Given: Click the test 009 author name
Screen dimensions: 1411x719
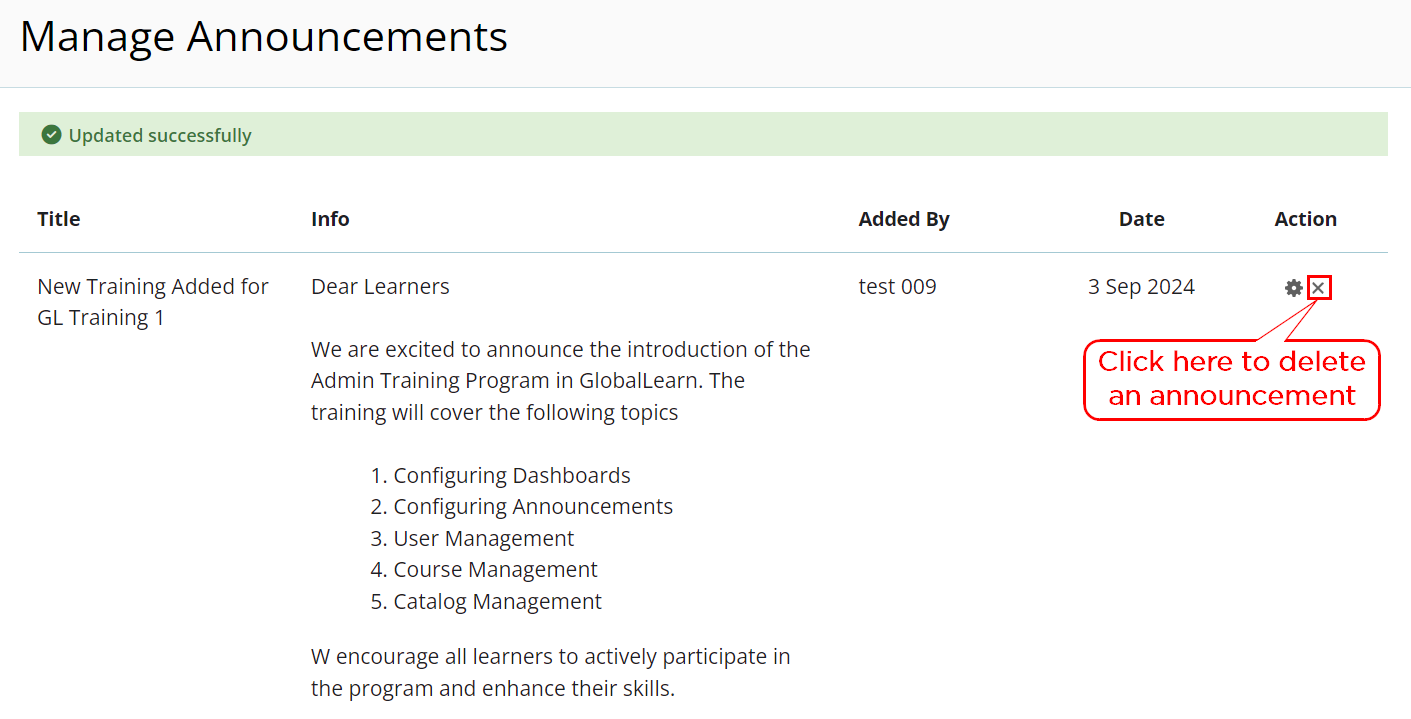Looking at the screenshot, I should 898,287.
